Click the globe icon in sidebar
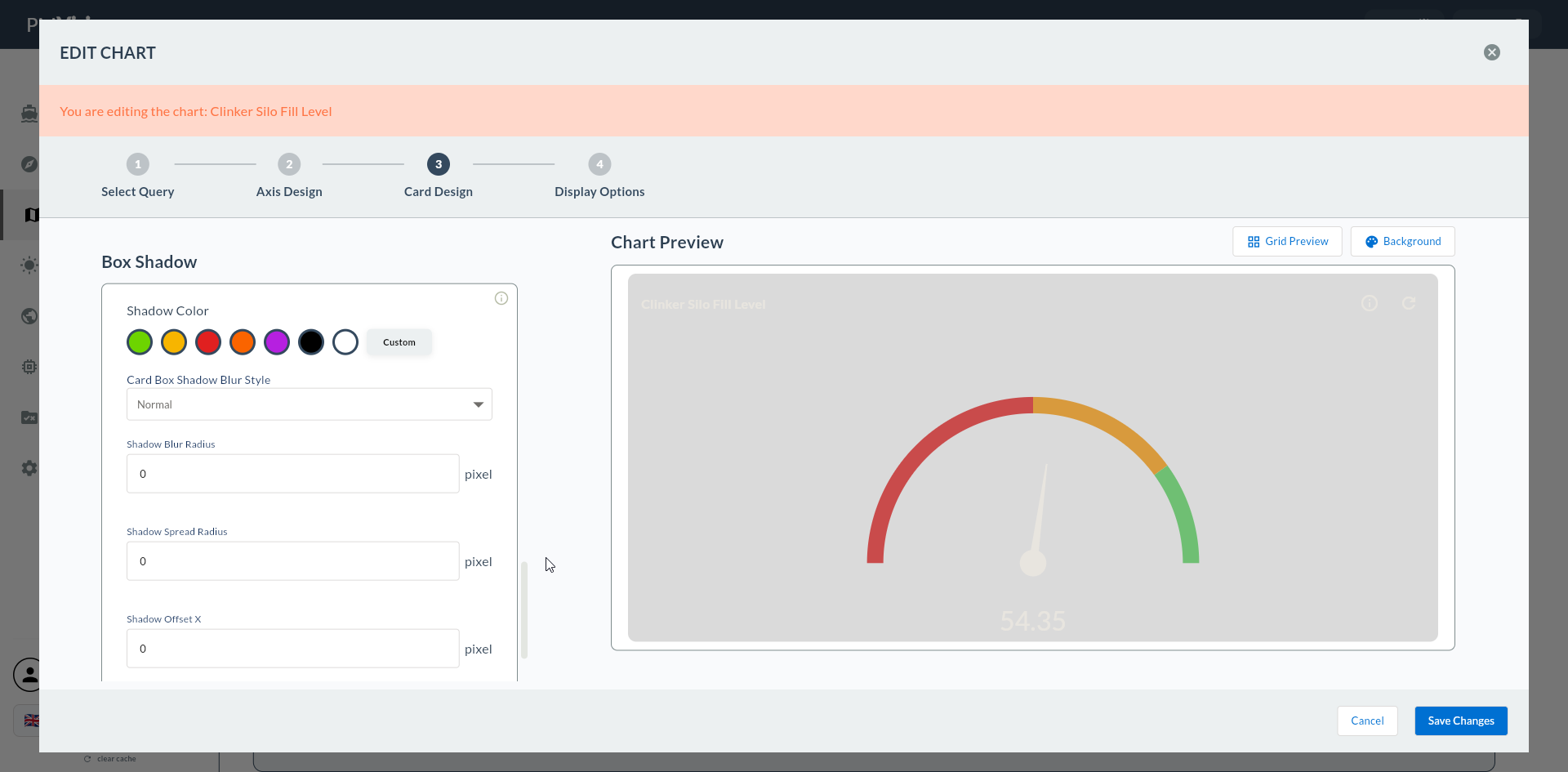This screenshot has width=1568, height=772. click(29, 316)
